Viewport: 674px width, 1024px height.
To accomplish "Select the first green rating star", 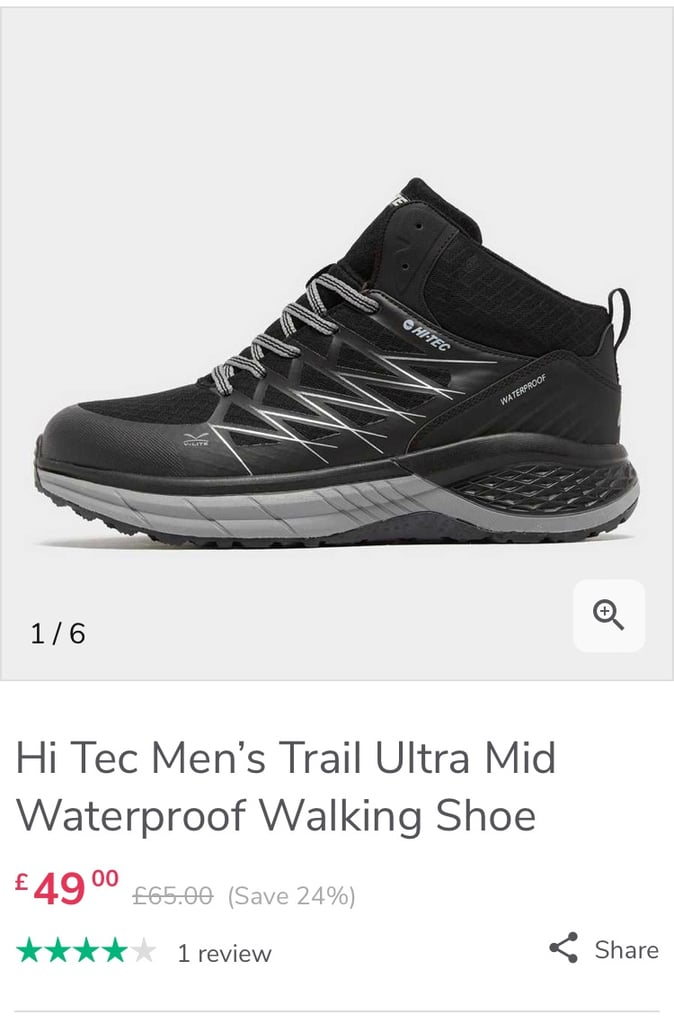I will click(29, 950).
